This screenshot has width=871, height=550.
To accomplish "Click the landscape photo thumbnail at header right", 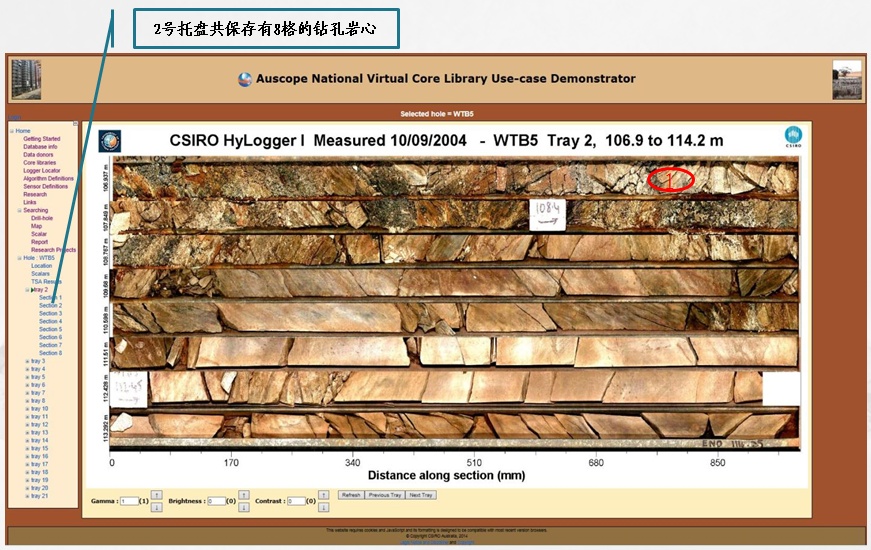I will (847, 80).
